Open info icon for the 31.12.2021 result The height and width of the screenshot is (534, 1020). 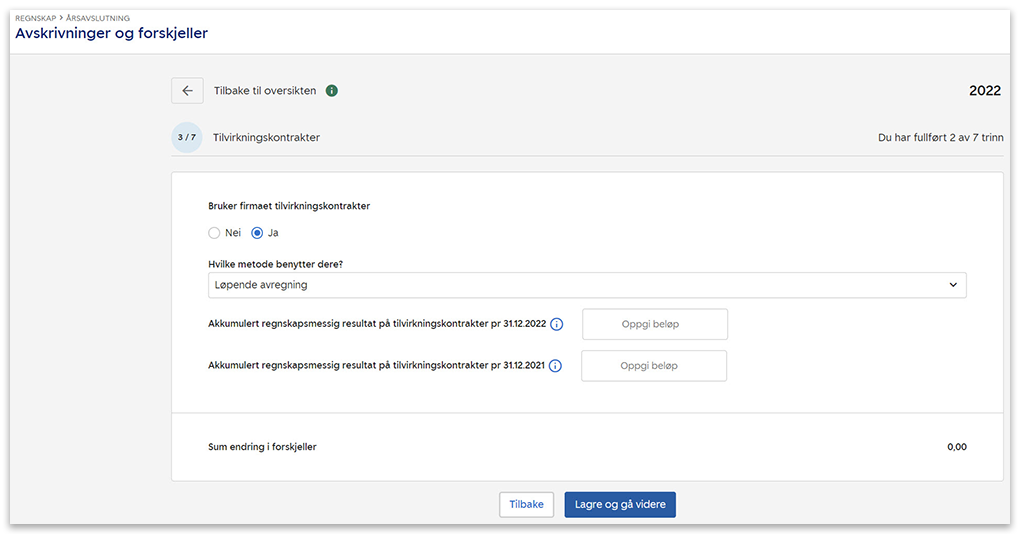[x=556, y=366]
